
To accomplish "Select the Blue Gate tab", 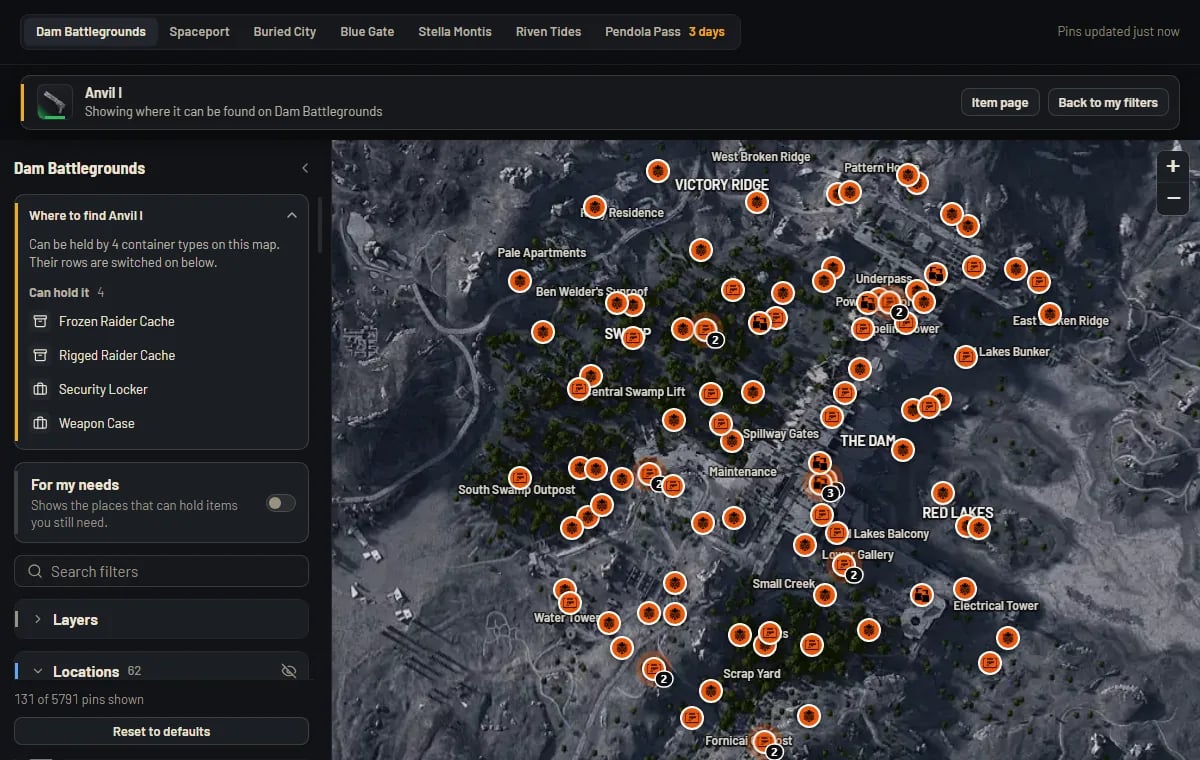I will (367, 31).
